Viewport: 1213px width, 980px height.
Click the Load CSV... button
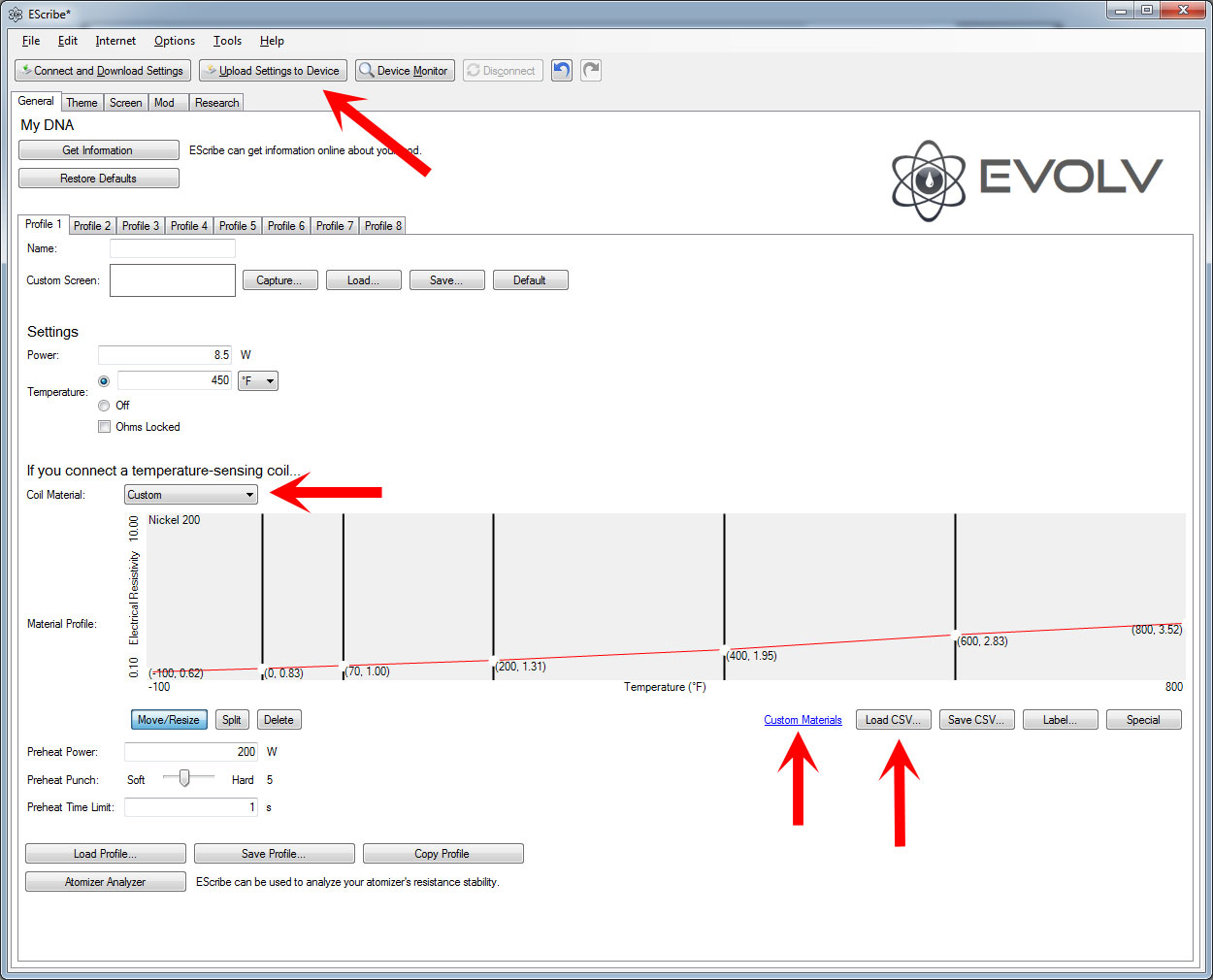tap(893, 720)
